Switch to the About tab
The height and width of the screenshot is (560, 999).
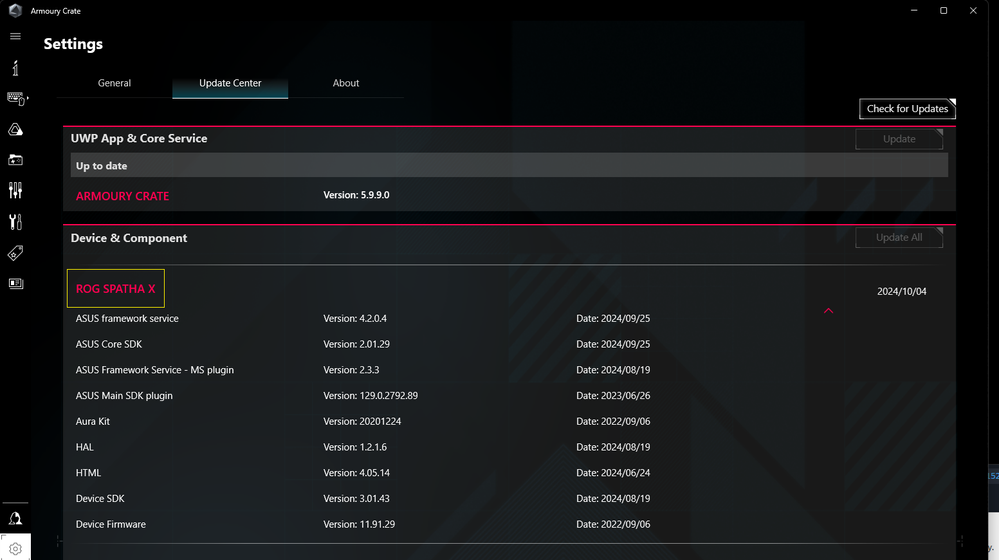(345, 83)
